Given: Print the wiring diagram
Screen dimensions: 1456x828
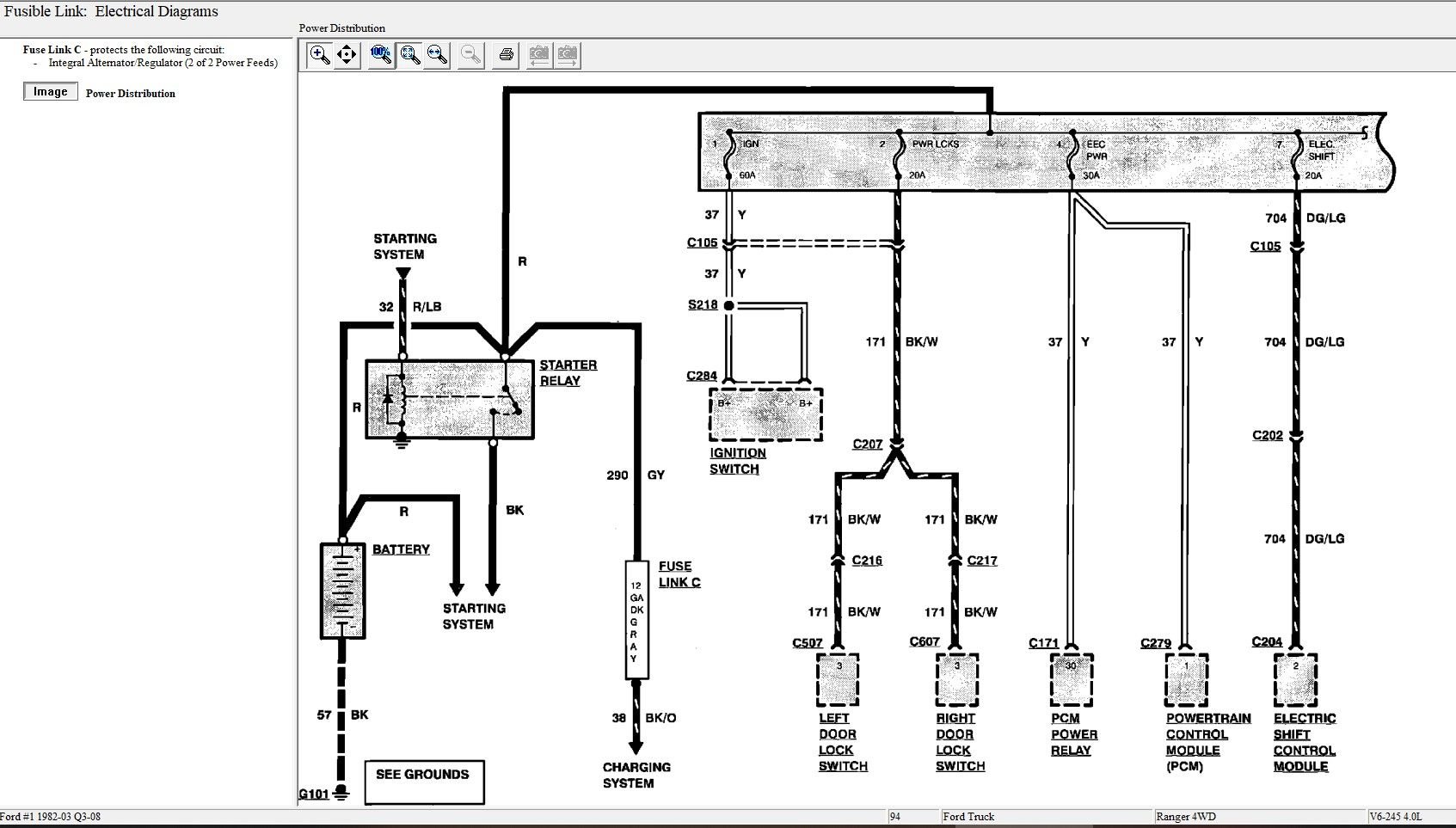Looking at the screenshot, I should (506, 55).
